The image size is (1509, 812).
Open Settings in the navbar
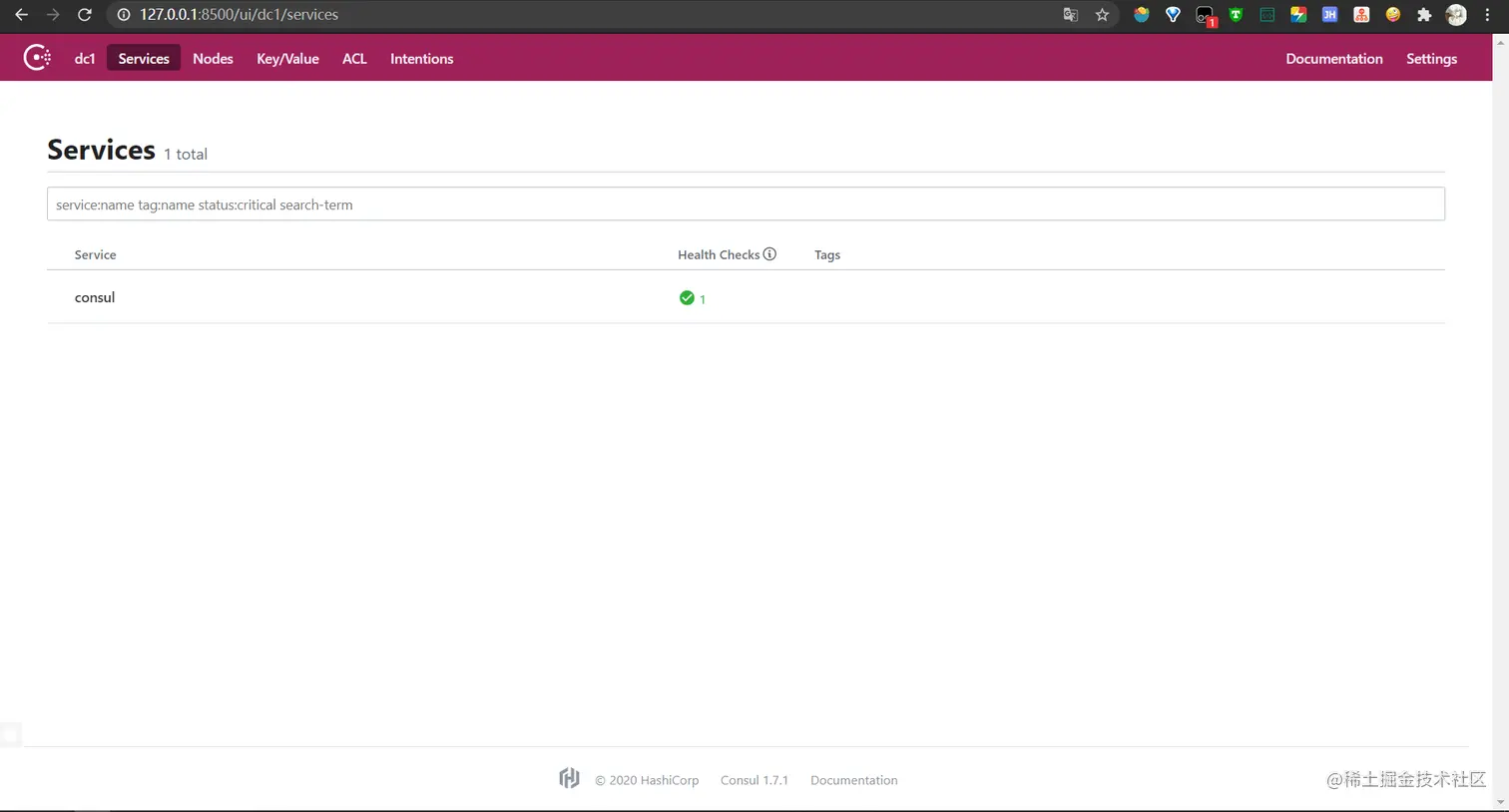tap(1431, 59)
